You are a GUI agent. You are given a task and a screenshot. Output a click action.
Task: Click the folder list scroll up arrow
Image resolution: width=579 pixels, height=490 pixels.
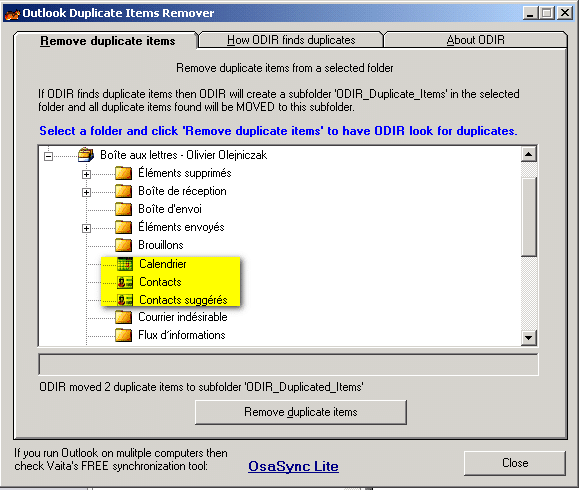click(529, 154)
